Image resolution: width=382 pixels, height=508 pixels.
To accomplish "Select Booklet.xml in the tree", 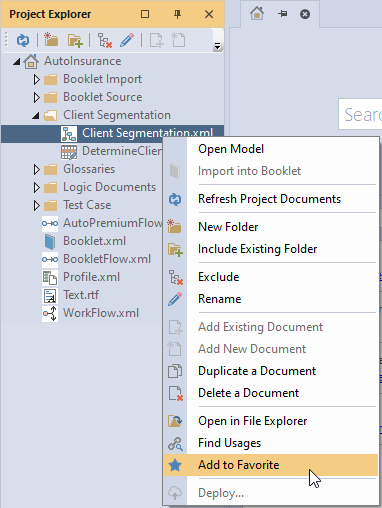I will coord(95,241).
